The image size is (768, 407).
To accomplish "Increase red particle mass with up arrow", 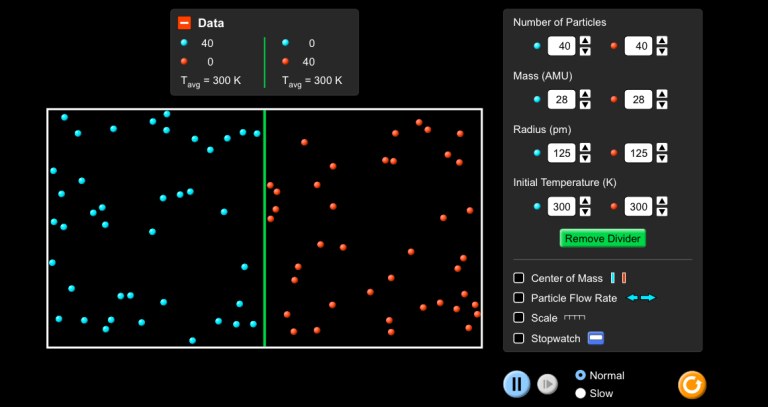I will [662, 94].
